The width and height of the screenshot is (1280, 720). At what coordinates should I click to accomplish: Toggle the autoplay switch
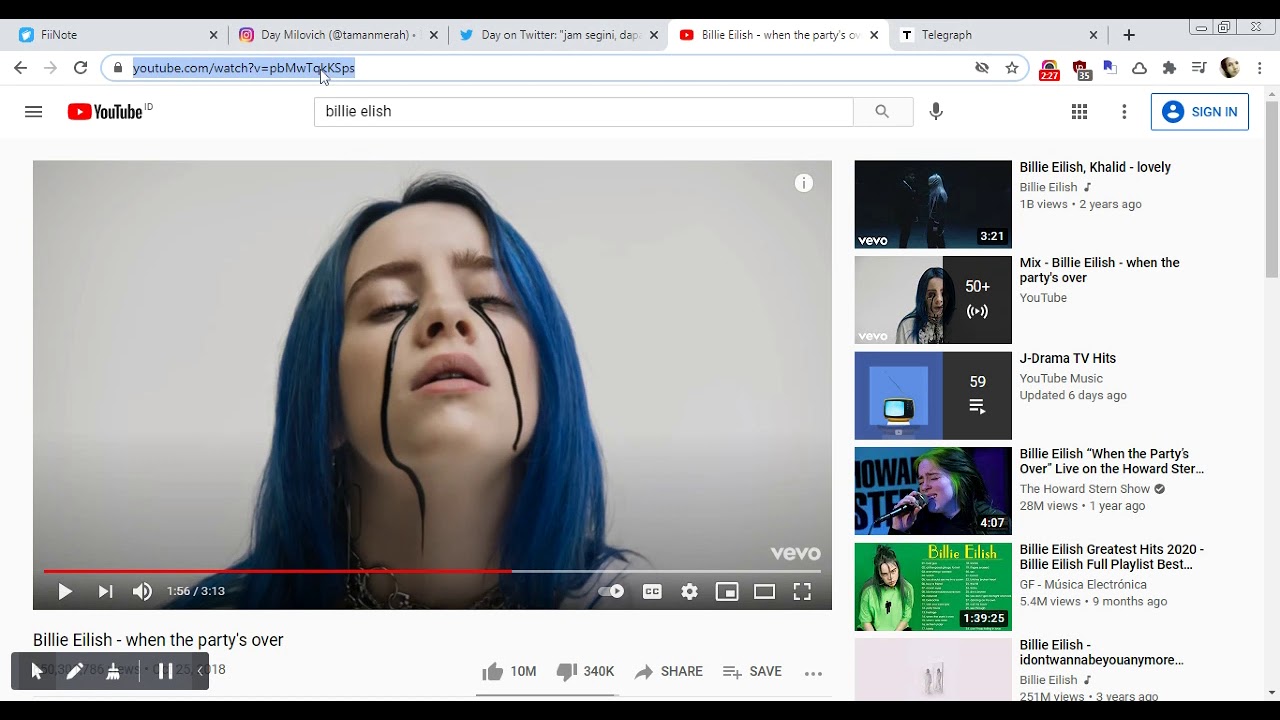[x=611, y=591]
